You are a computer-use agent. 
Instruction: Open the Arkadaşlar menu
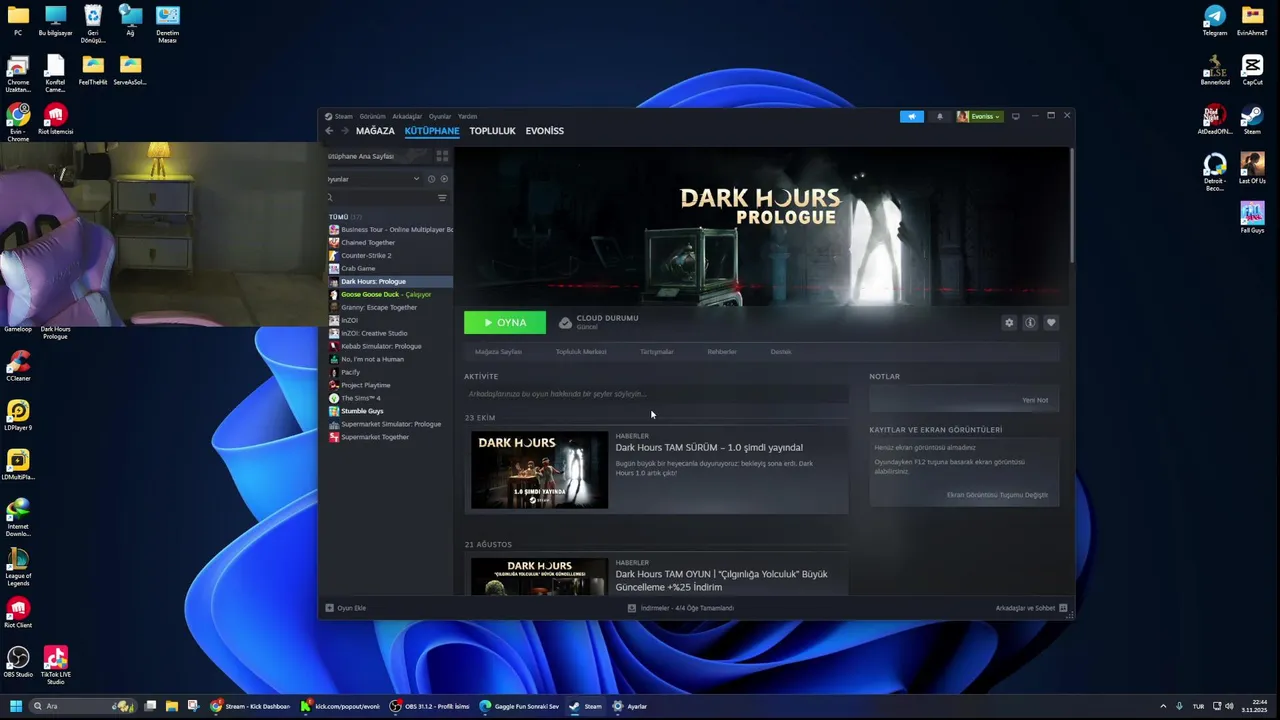click(x=407, y=116)
